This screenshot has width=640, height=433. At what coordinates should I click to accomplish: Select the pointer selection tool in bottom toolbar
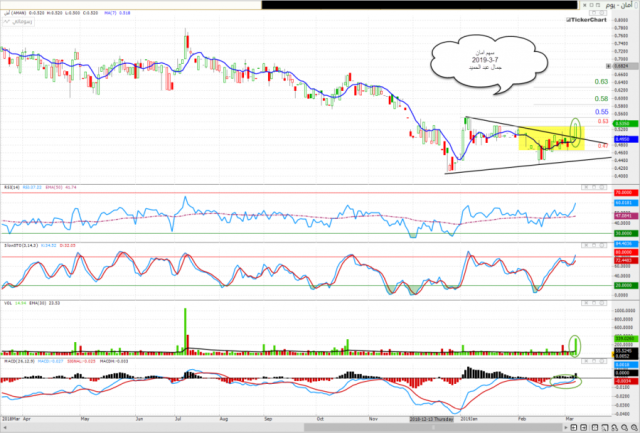coord(605,427)
